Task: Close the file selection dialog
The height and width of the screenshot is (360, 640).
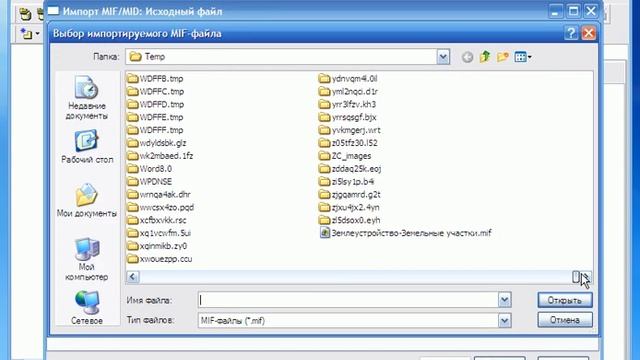Action: pos(589,33)
